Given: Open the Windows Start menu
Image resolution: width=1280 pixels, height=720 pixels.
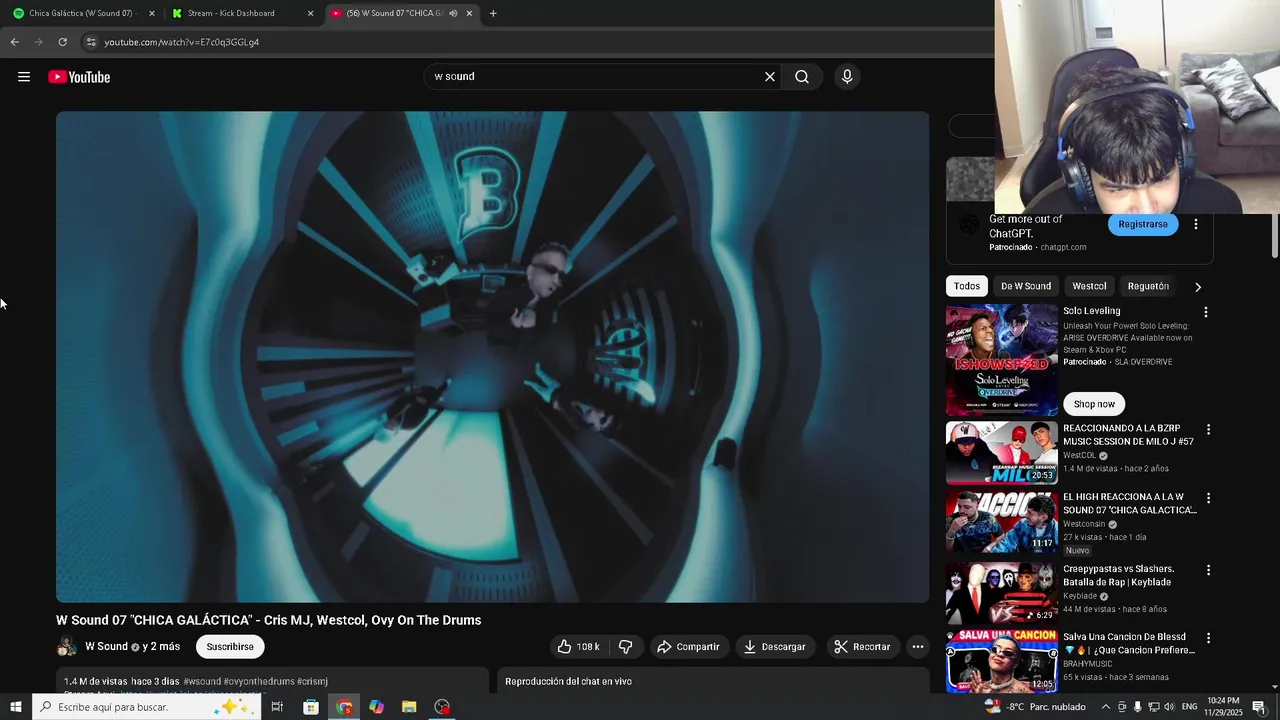Looking at the screenshot, I should (16, 707).
